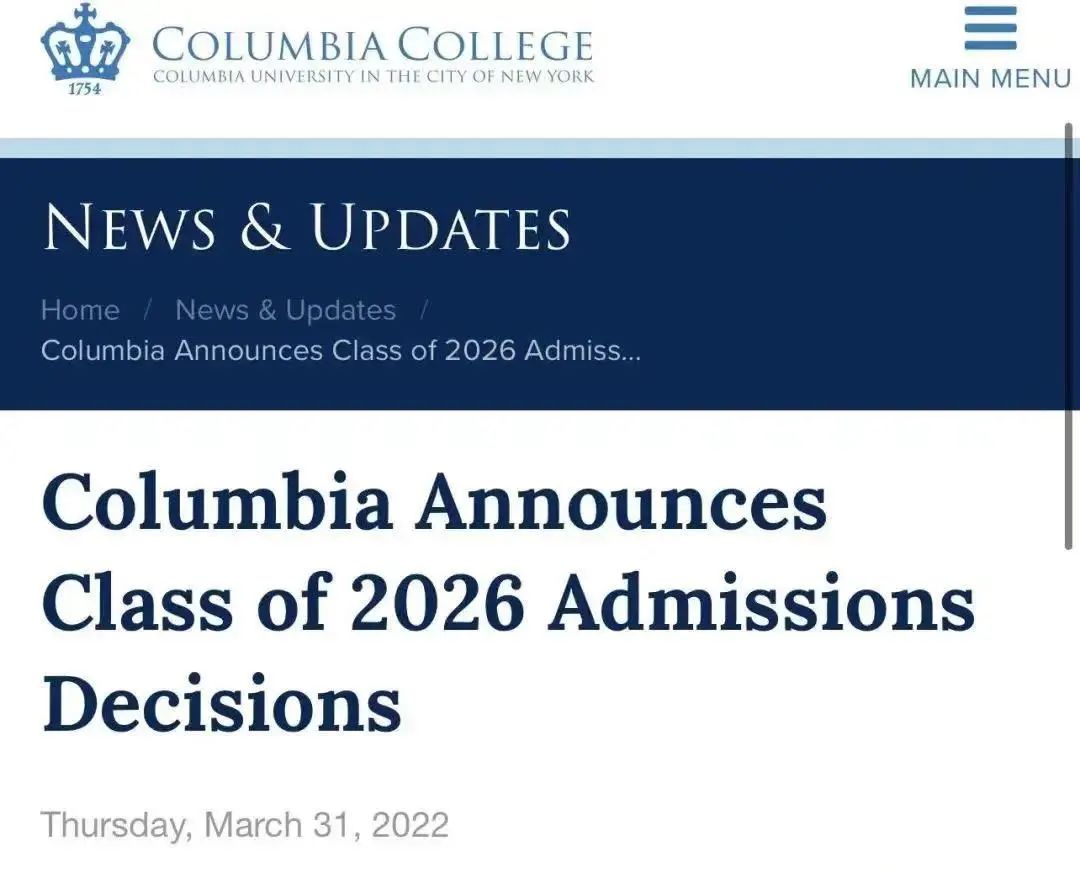Select the News & Updates banner heading
This screenshot has width=1080, height=869.
(x=307, y=227)
